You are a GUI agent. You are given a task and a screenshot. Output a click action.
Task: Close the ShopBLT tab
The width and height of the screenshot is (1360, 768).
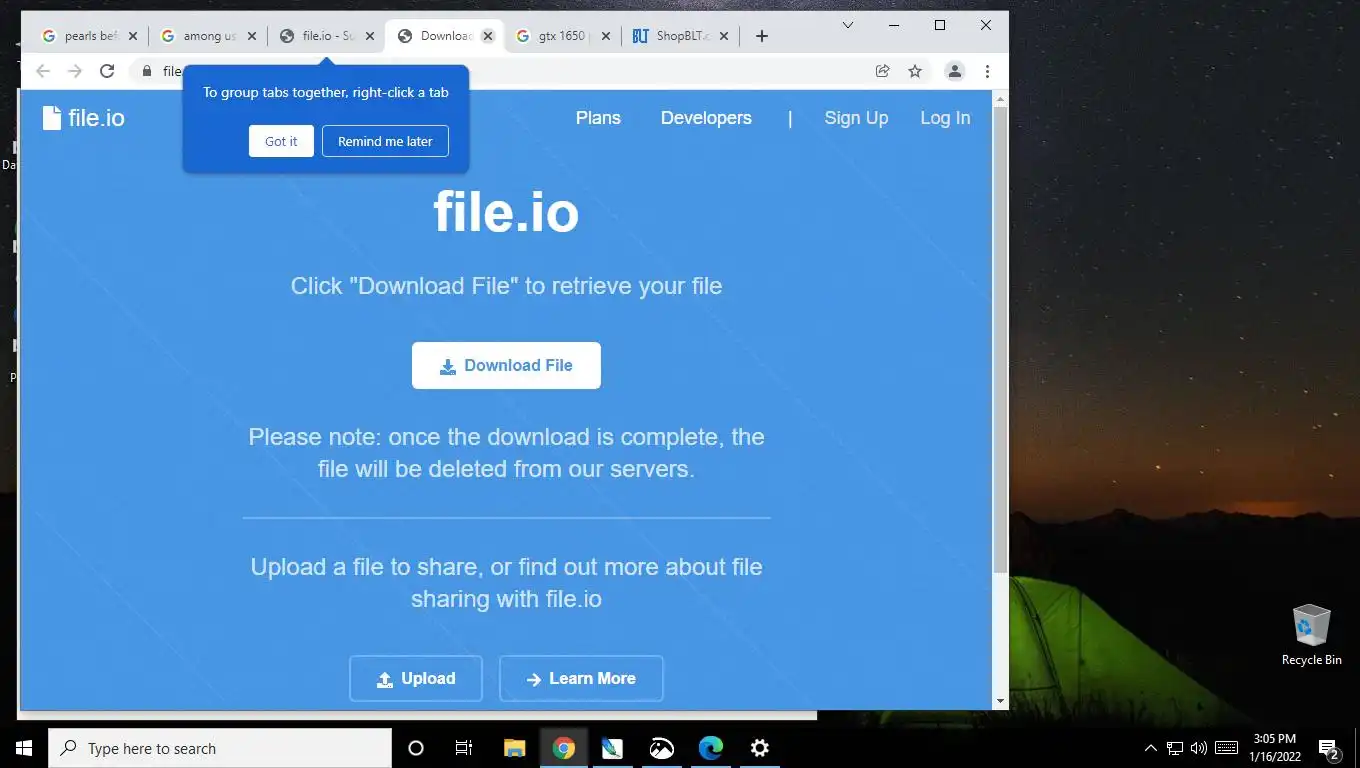coord(724,36)
